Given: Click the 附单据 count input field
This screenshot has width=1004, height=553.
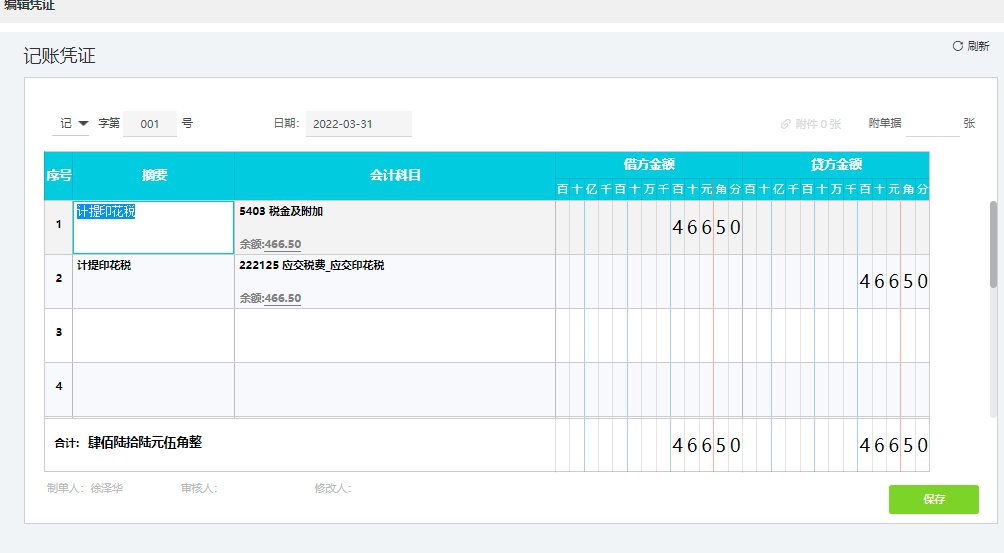Looking at the screenshot, I should point(931,123).
